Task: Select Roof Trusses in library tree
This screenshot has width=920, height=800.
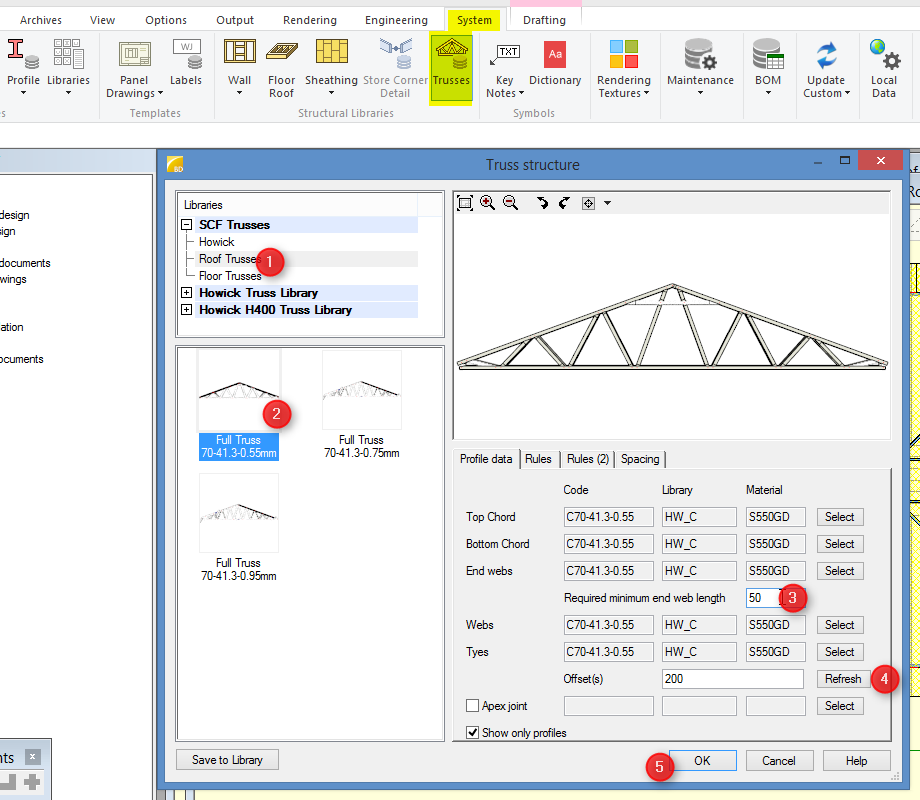Action: tap(228, 259)
